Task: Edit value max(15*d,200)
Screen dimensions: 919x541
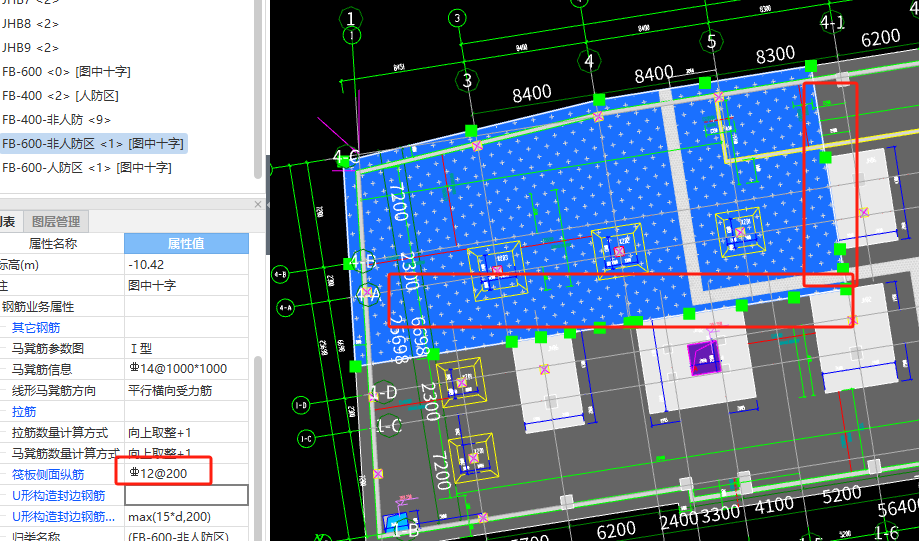Action: (x=186, y=516)
